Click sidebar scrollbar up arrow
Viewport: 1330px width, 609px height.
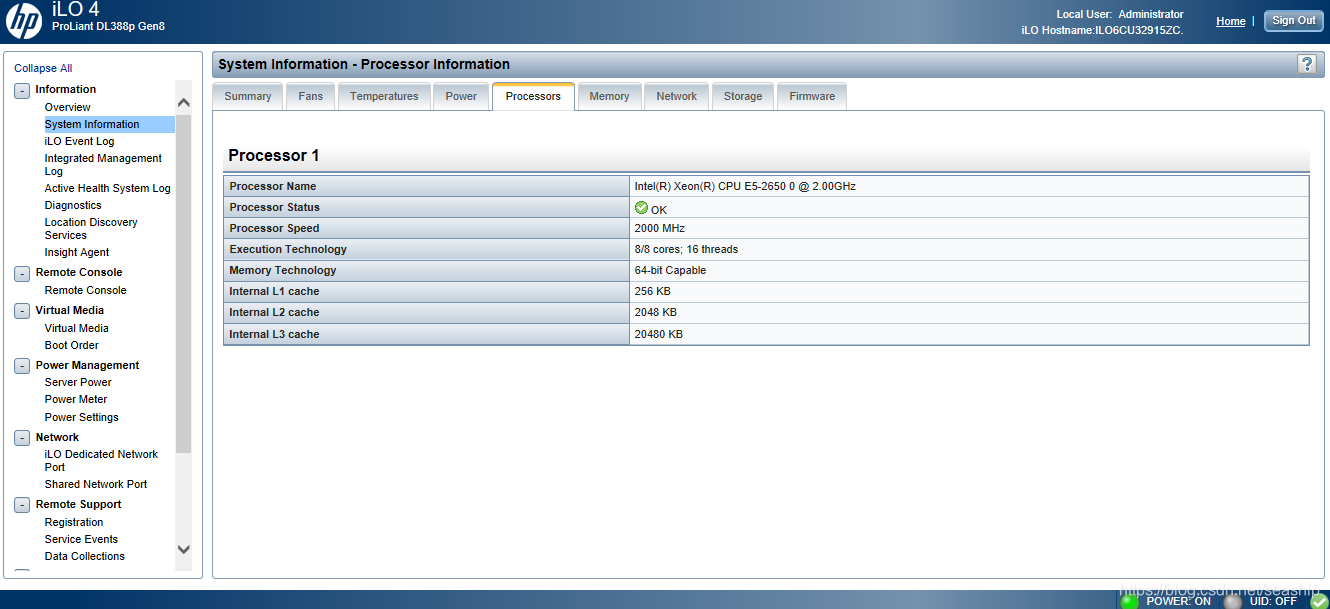tap(183, 102)
